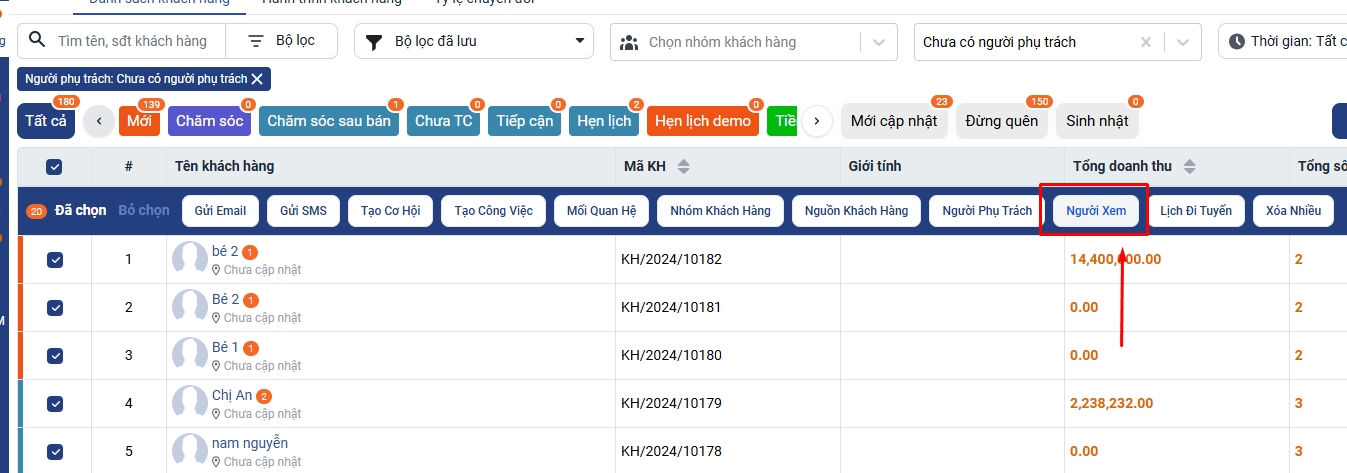Screen dimensions: 1347x473
Task: Click avatar of customer nam nguyễn
Action: (x=190, y=451)
